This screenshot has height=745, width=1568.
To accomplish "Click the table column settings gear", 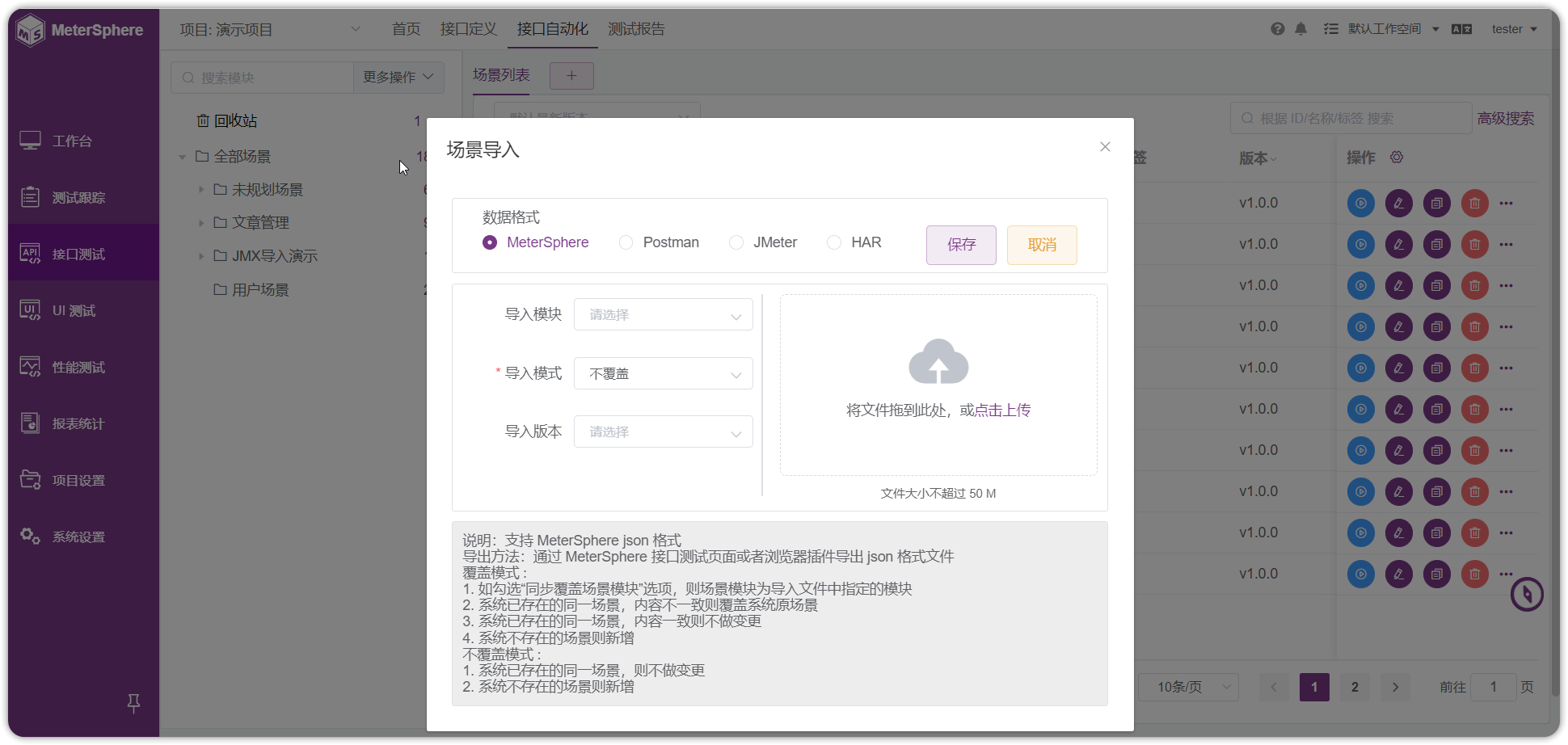I will tap(1397, 157).
